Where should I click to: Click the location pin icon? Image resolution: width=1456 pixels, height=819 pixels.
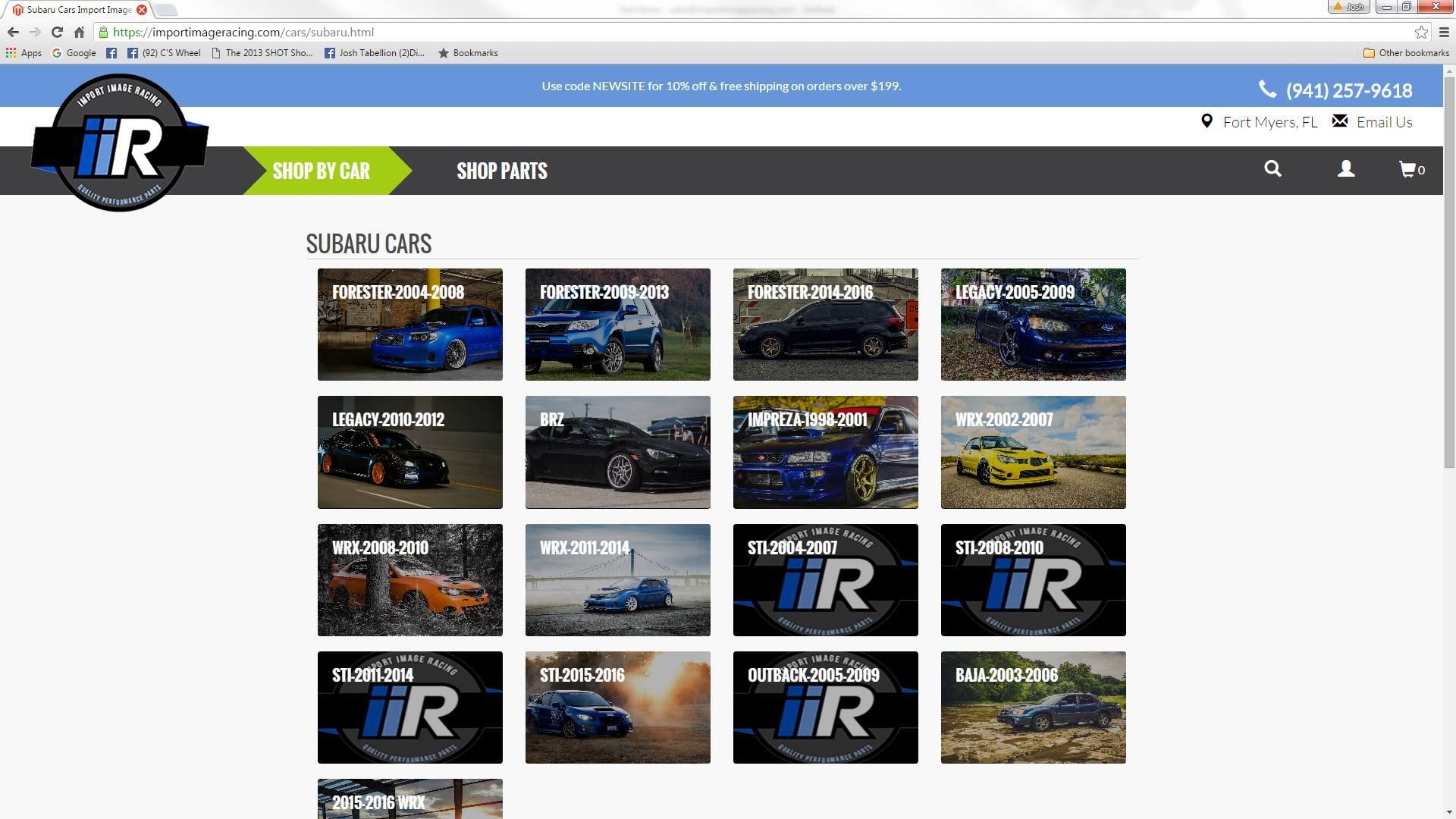tap(1207, 121)
